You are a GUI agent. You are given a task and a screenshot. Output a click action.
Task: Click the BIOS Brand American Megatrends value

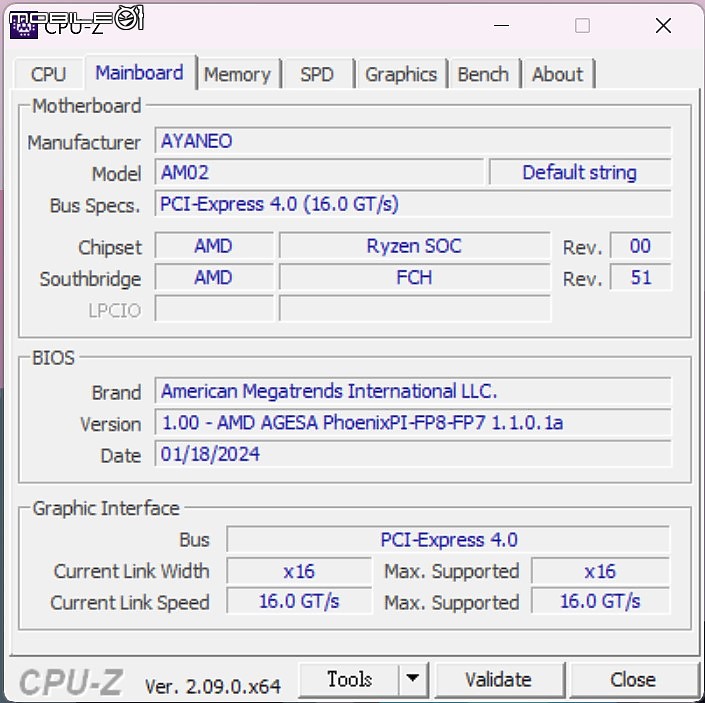[413, 391]
